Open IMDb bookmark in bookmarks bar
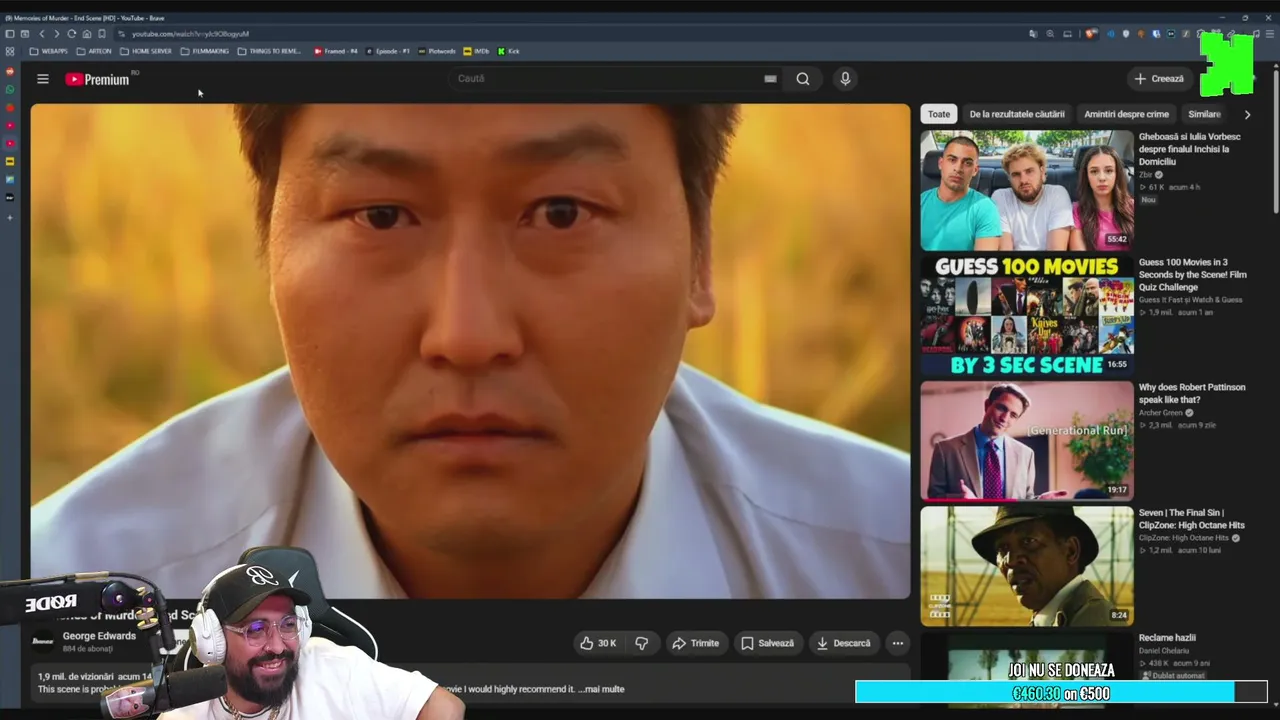1280x720 pixels. click(x=476, y=51)
